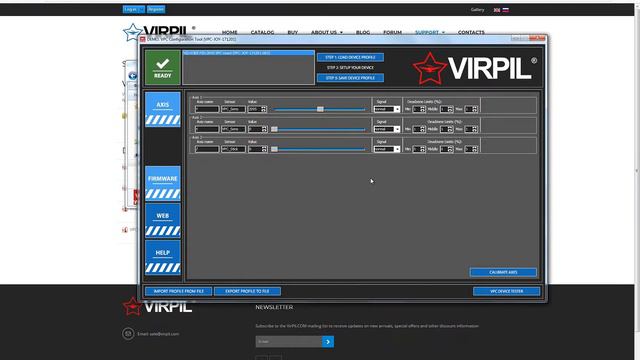Click the third axis row value slider handle
The image size is (640, 360).
(x=274, y=149)
